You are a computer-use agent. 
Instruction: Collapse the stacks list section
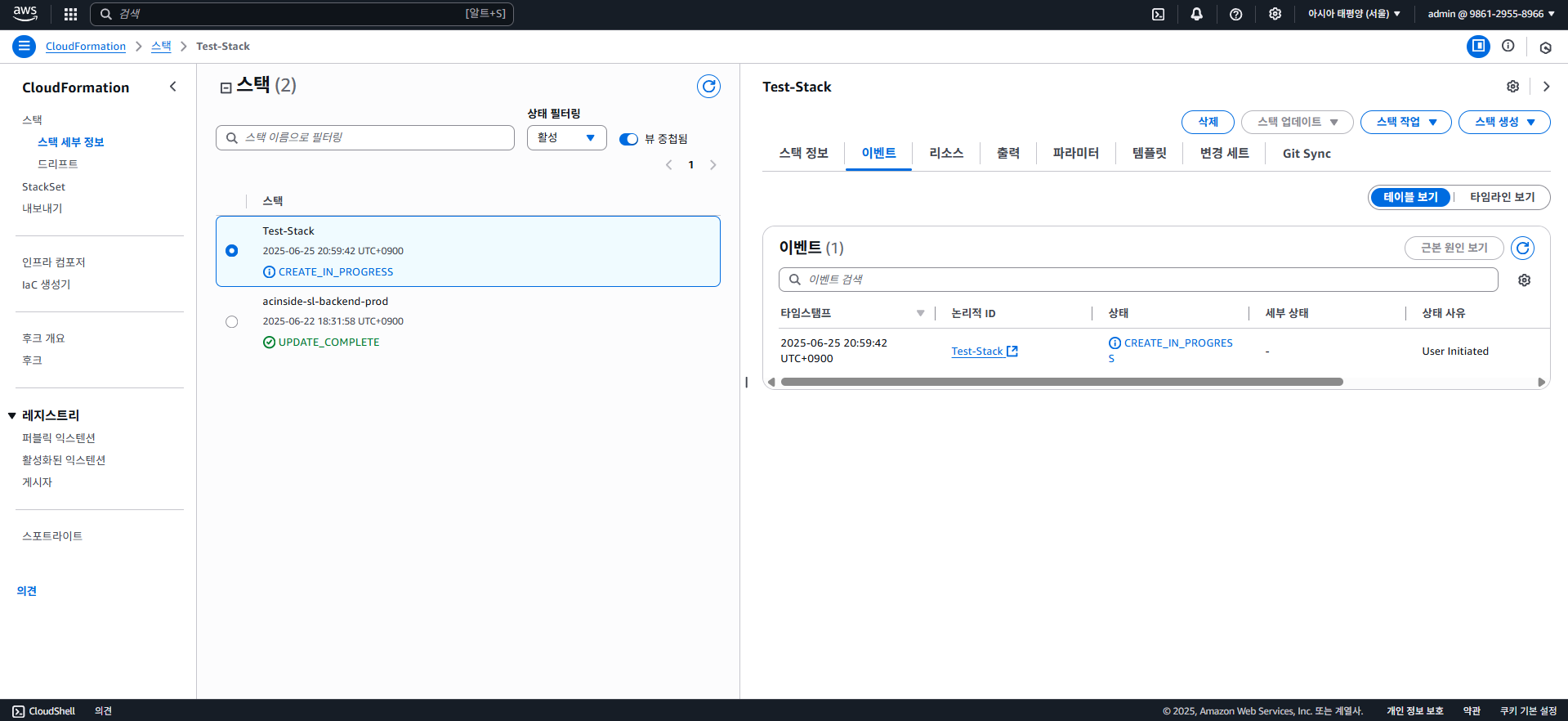click(x=226, y=87)
